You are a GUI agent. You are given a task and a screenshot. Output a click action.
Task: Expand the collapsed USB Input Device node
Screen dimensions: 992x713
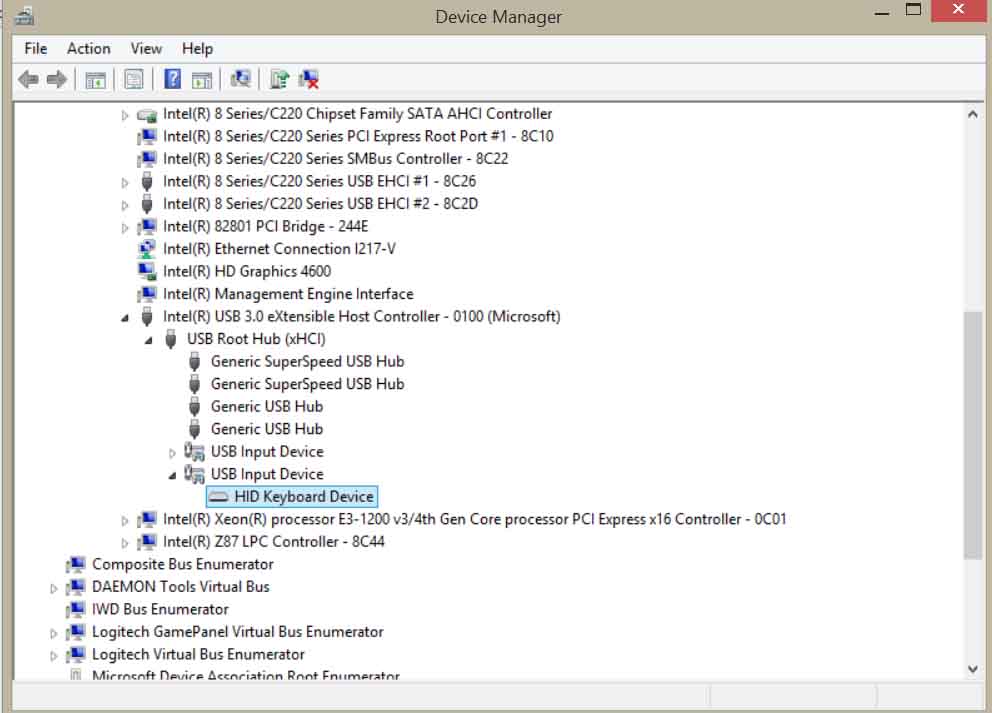(x=172, y=453)
